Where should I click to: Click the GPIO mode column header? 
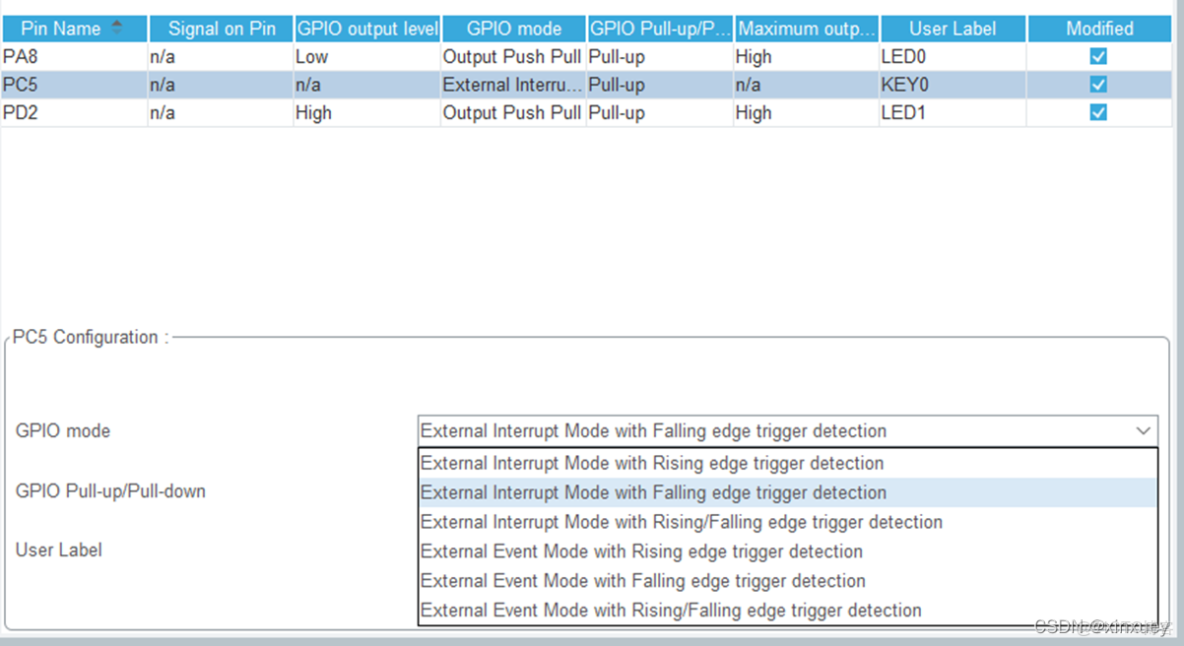pos(513,29)
